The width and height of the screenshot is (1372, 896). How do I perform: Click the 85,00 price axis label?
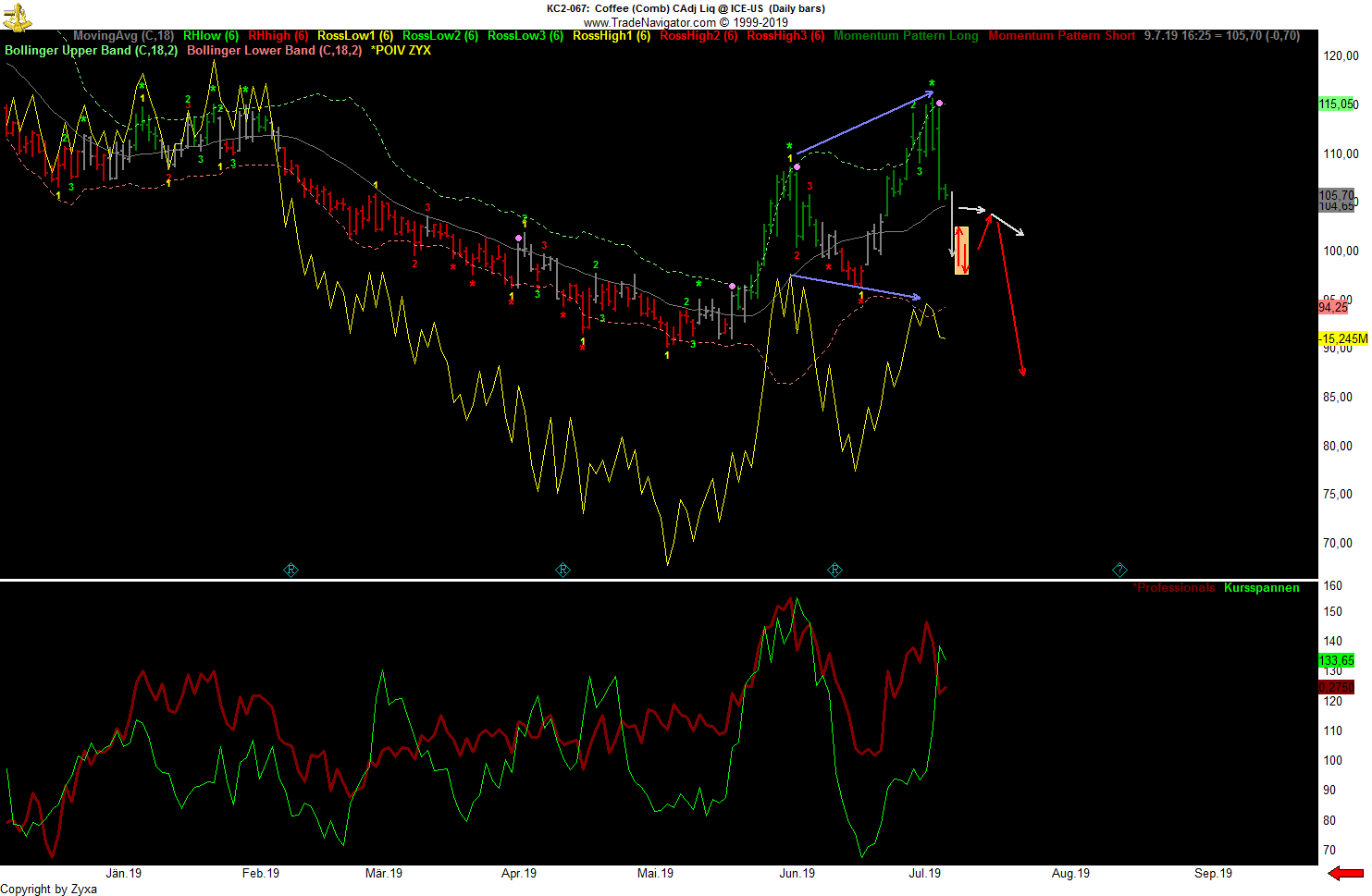[x=1338, y=398]
